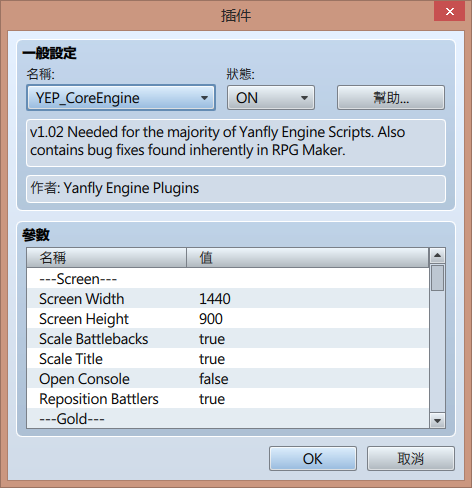Click the parameter list scrollbar thumb
Screen dimensions: 472x488
(437, 278)
